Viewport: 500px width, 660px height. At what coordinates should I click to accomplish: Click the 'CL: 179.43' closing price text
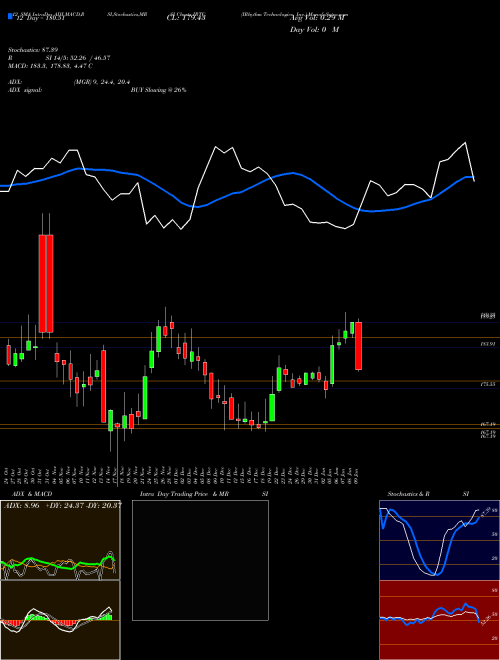(186, 18)
